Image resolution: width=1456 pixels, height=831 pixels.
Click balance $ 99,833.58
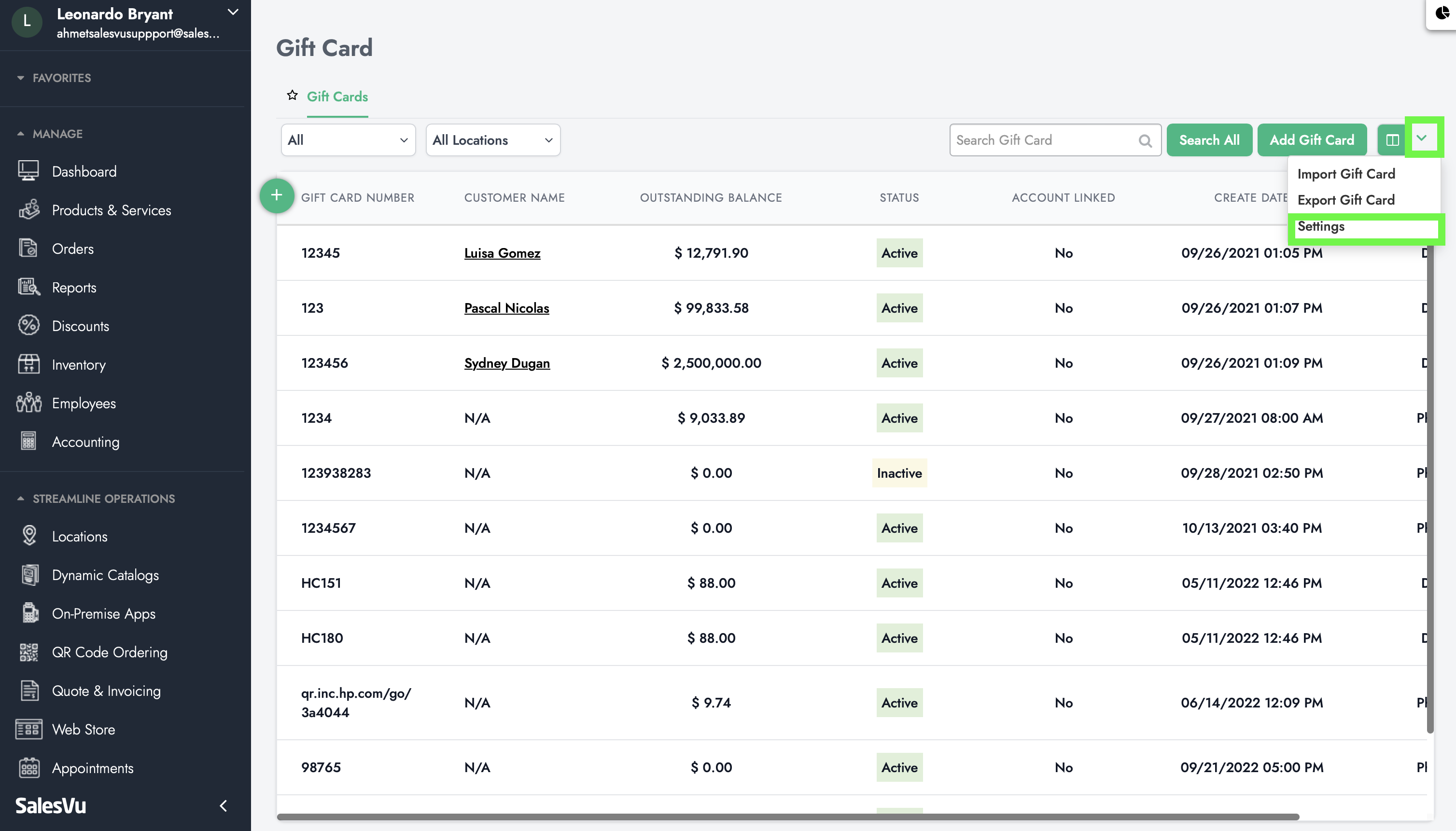coord(711,307)
